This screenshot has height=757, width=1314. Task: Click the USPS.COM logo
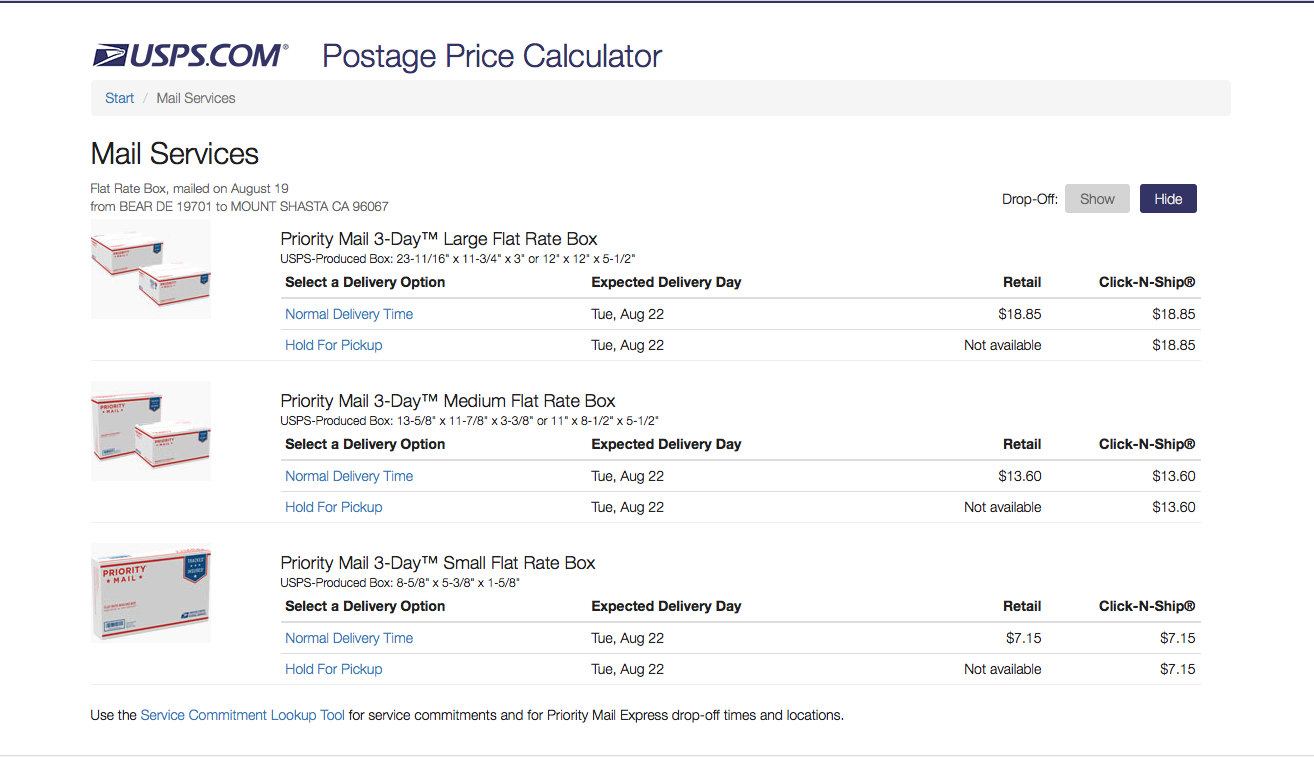click(x=190, y=56)
